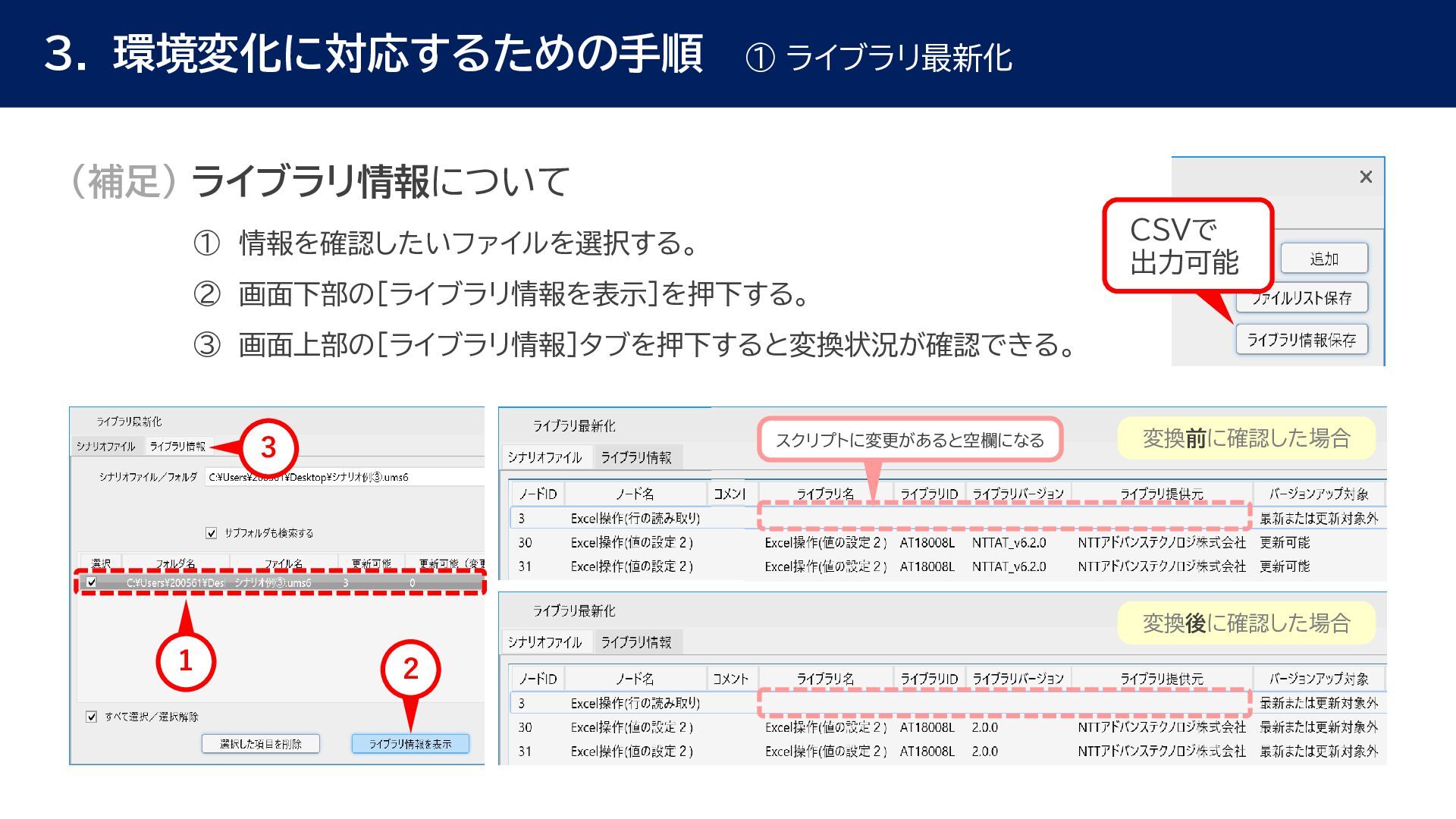This screenshot has height=819, width=1456.
Task: Click ライブラリバージョン column header in upper table
Action: click(1018, 494)
